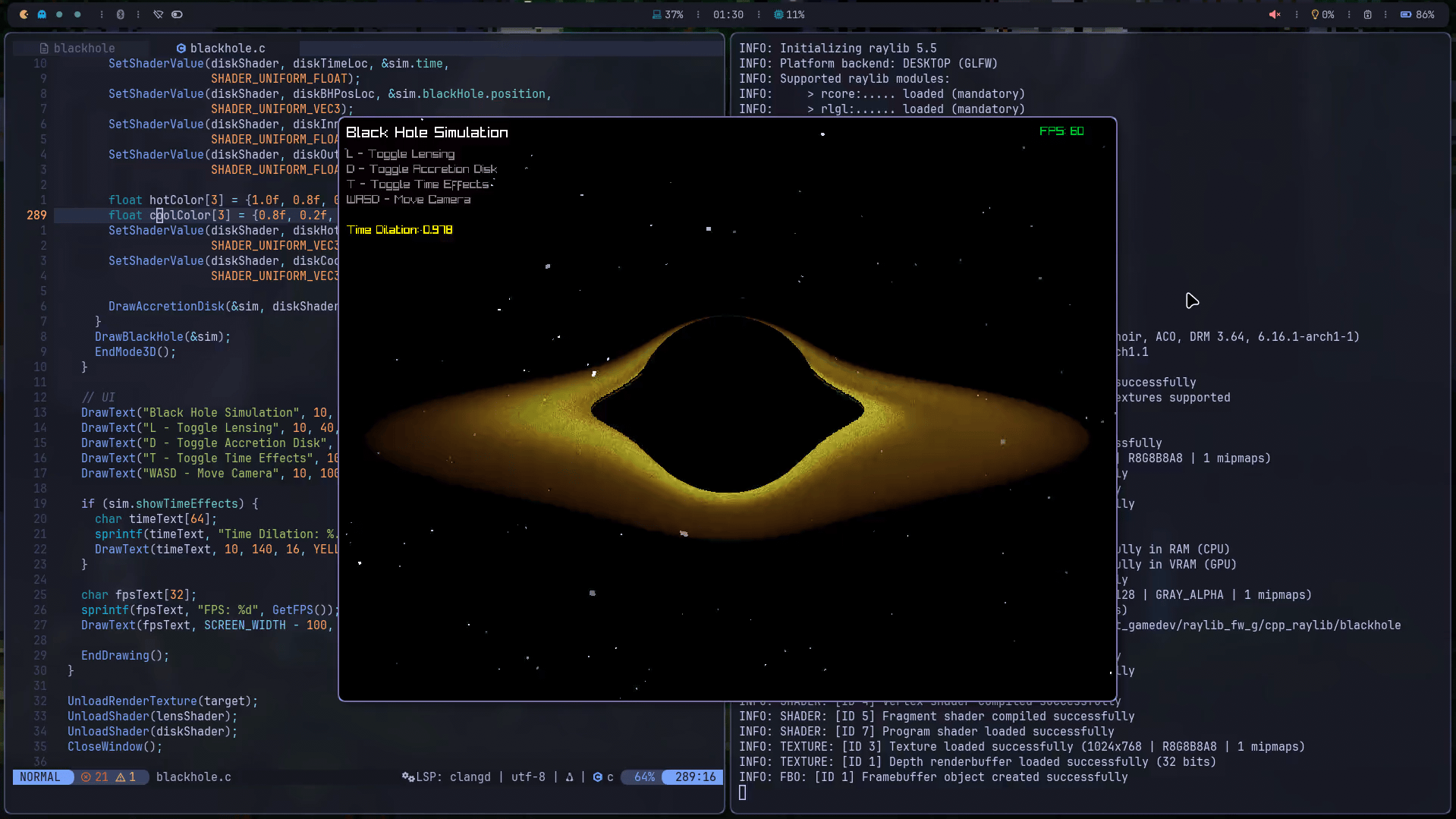Click the C filetype icon in statusline
Image resolution: width=1456 pixels, height=819 pixels.
click(597, 776)
